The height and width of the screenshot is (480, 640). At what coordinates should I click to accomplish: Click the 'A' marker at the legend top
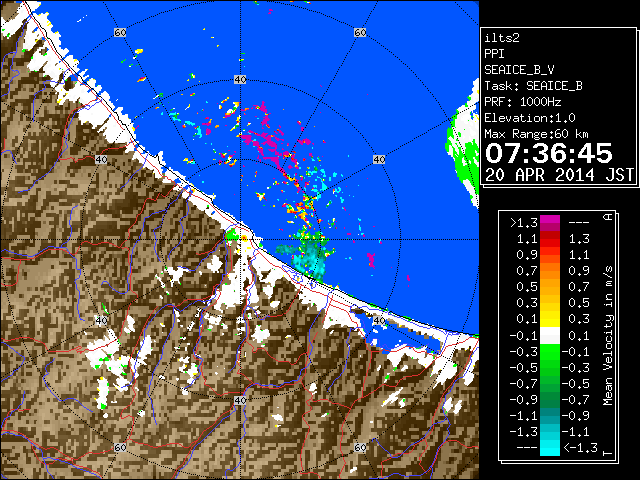pyautogui.click(x=608, y=217)
